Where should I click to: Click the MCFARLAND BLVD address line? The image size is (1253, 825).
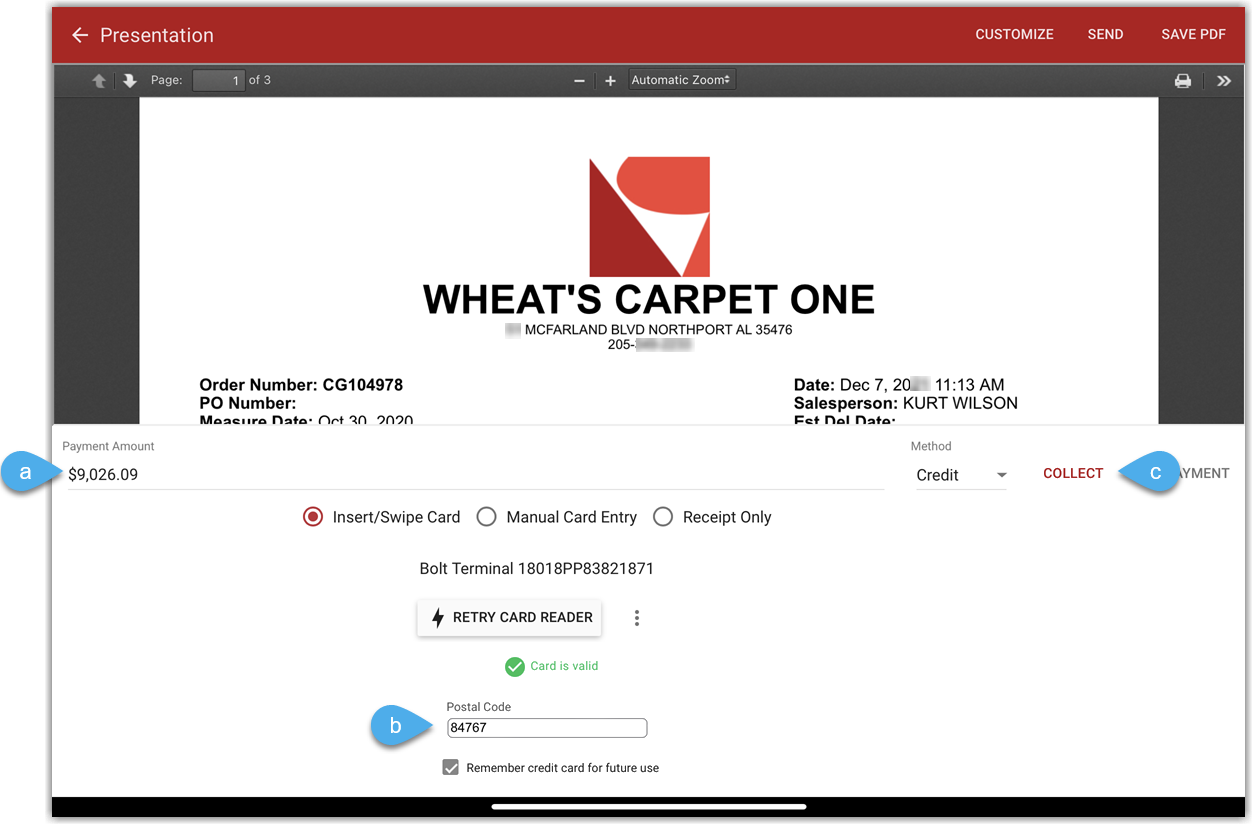point(649,329)
